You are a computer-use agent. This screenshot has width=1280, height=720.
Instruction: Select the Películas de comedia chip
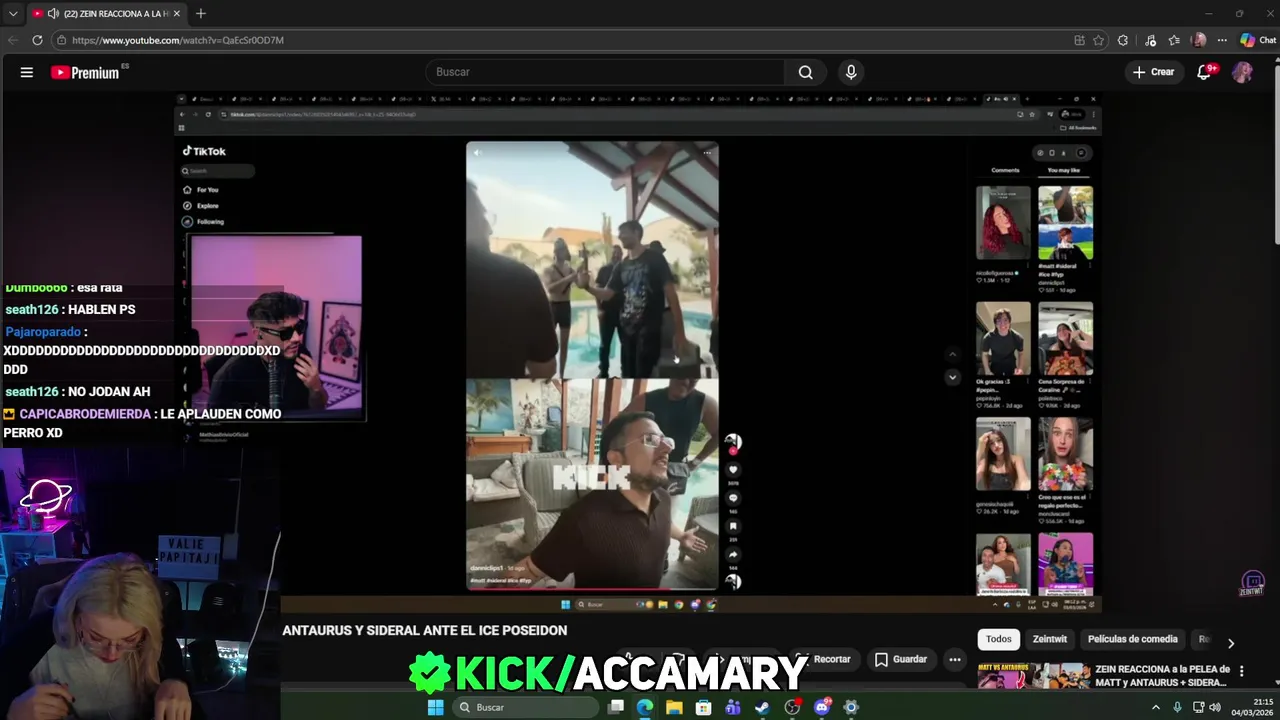coord(1132,639)
